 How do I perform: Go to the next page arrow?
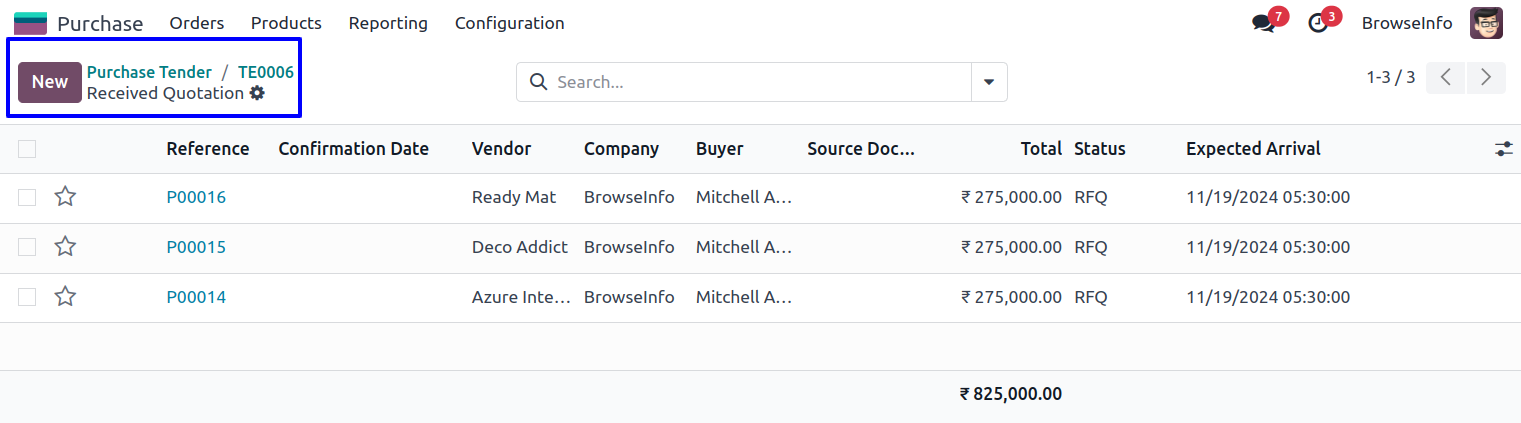[1486, 77]
